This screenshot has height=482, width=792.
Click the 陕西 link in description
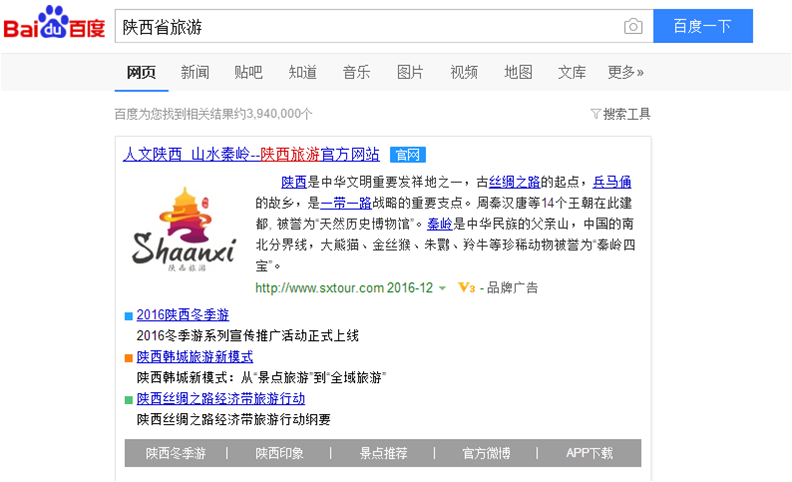pyautogui.click(x=294, y=181)
